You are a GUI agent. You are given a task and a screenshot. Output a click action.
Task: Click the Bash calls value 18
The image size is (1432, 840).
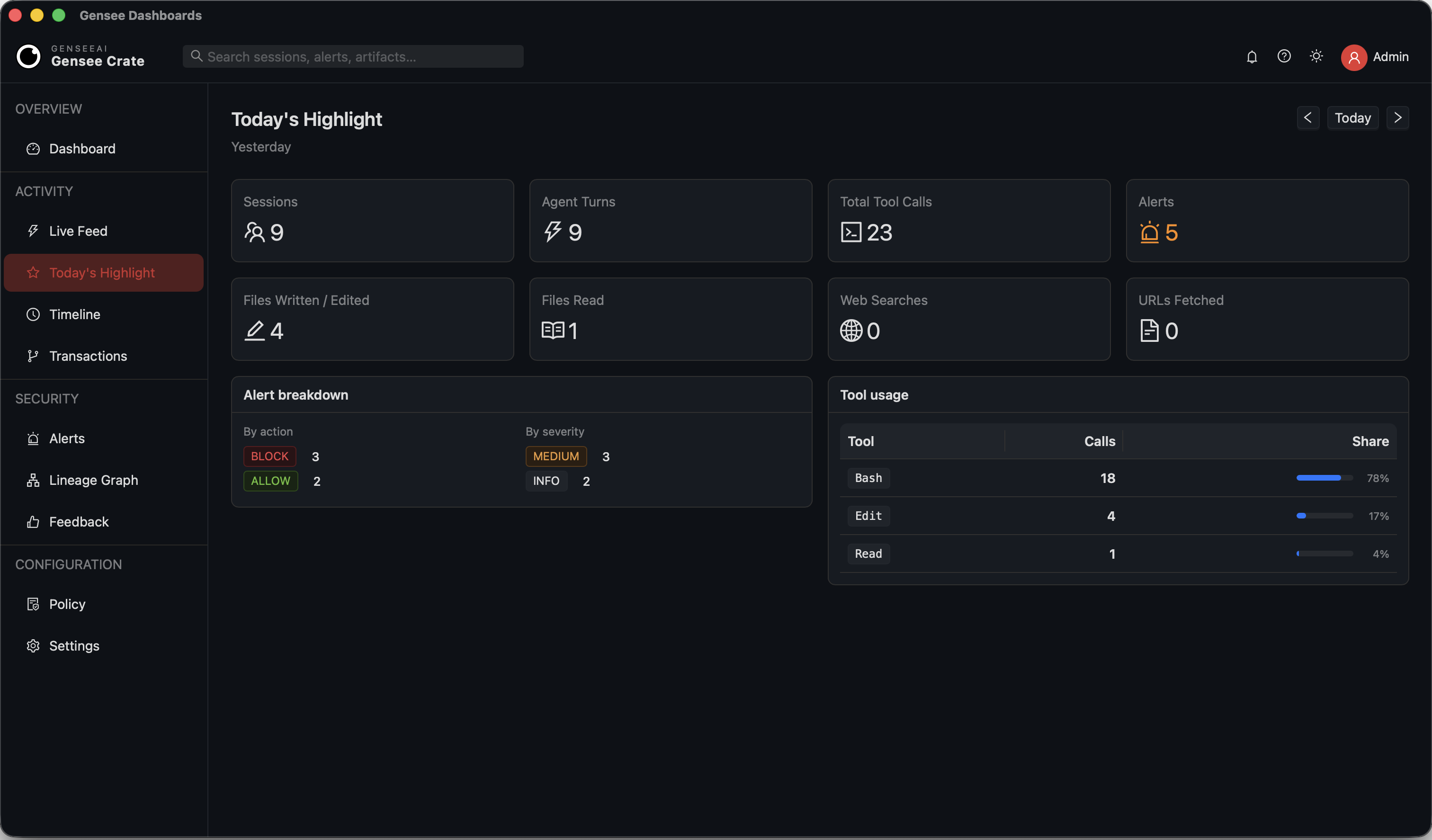point(1107,478)
